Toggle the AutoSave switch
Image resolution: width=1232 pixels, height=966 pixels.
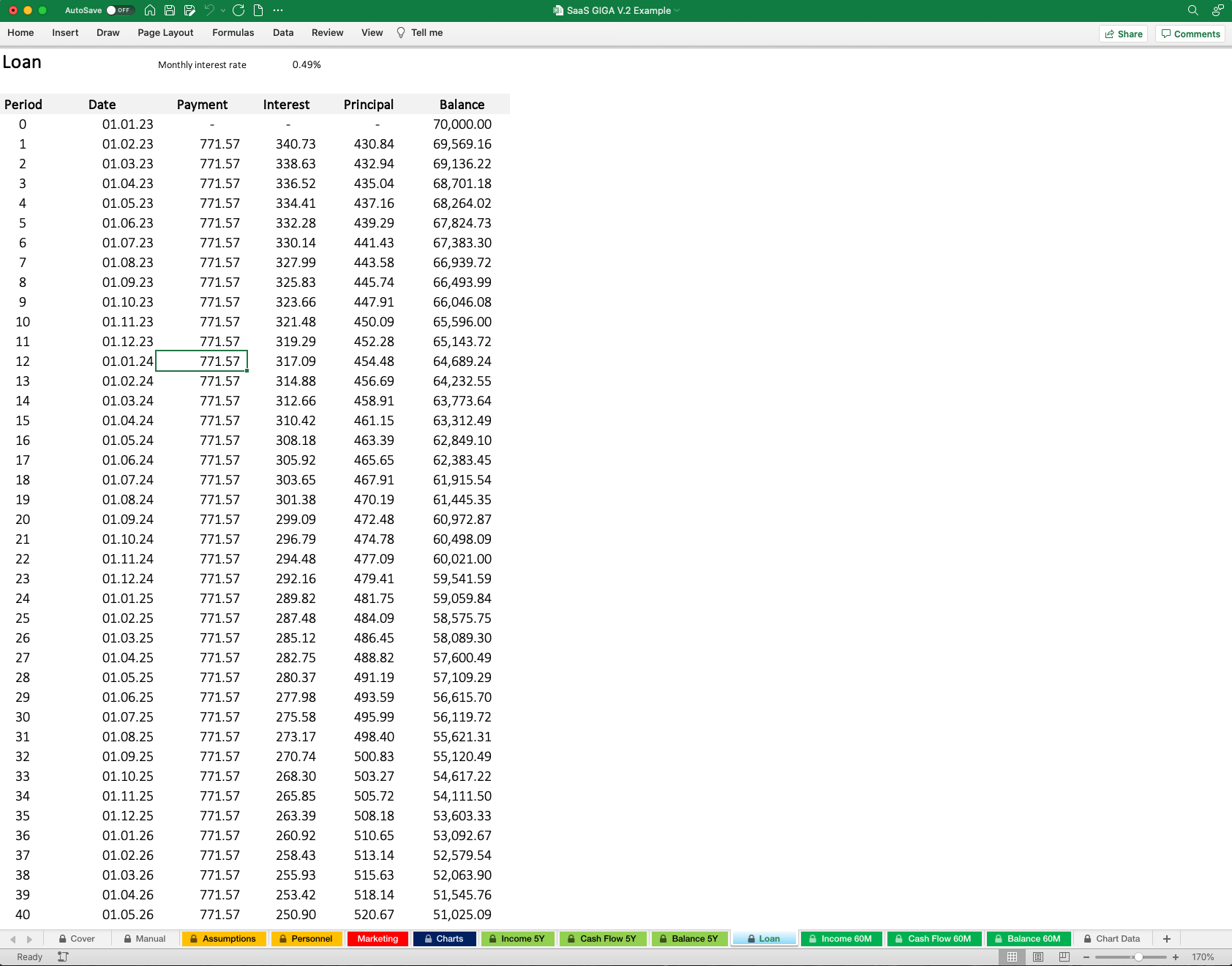[120, 10]
